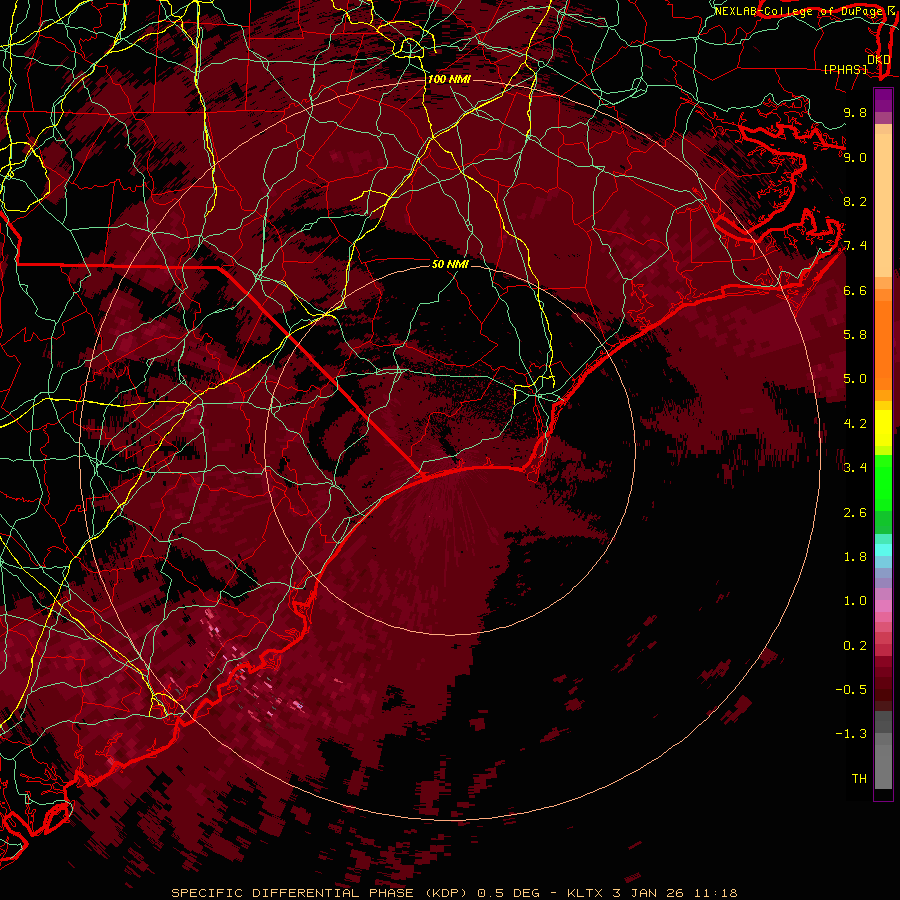Click the '0.5 DEG' elevation text

(x=509, y=893)
